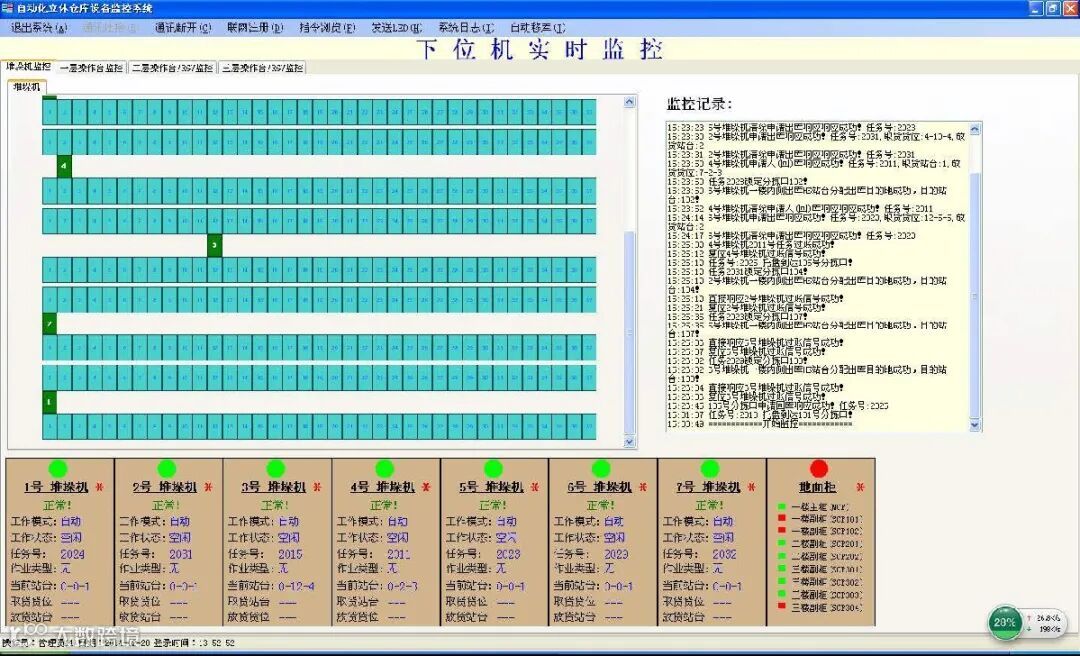Click task number 2031 under 2号堆垛机
1080x656 pixels.
(181, 554)
